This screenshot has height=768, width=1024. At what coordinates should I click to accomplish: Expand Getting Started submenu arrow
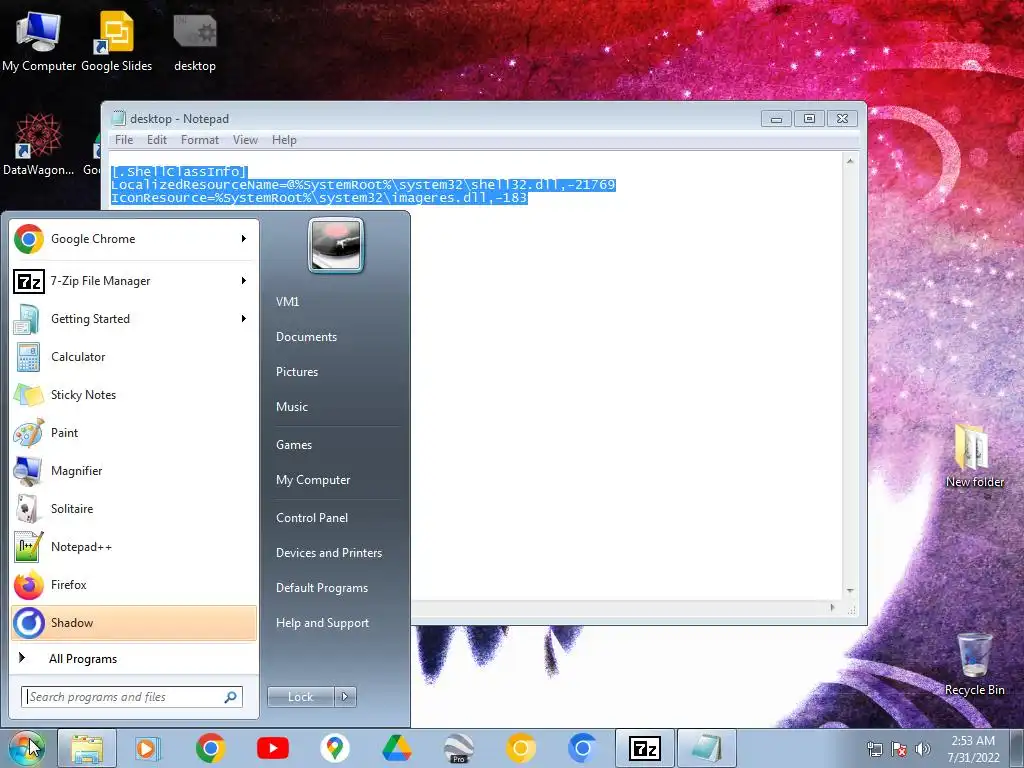[x=244, y=319]
